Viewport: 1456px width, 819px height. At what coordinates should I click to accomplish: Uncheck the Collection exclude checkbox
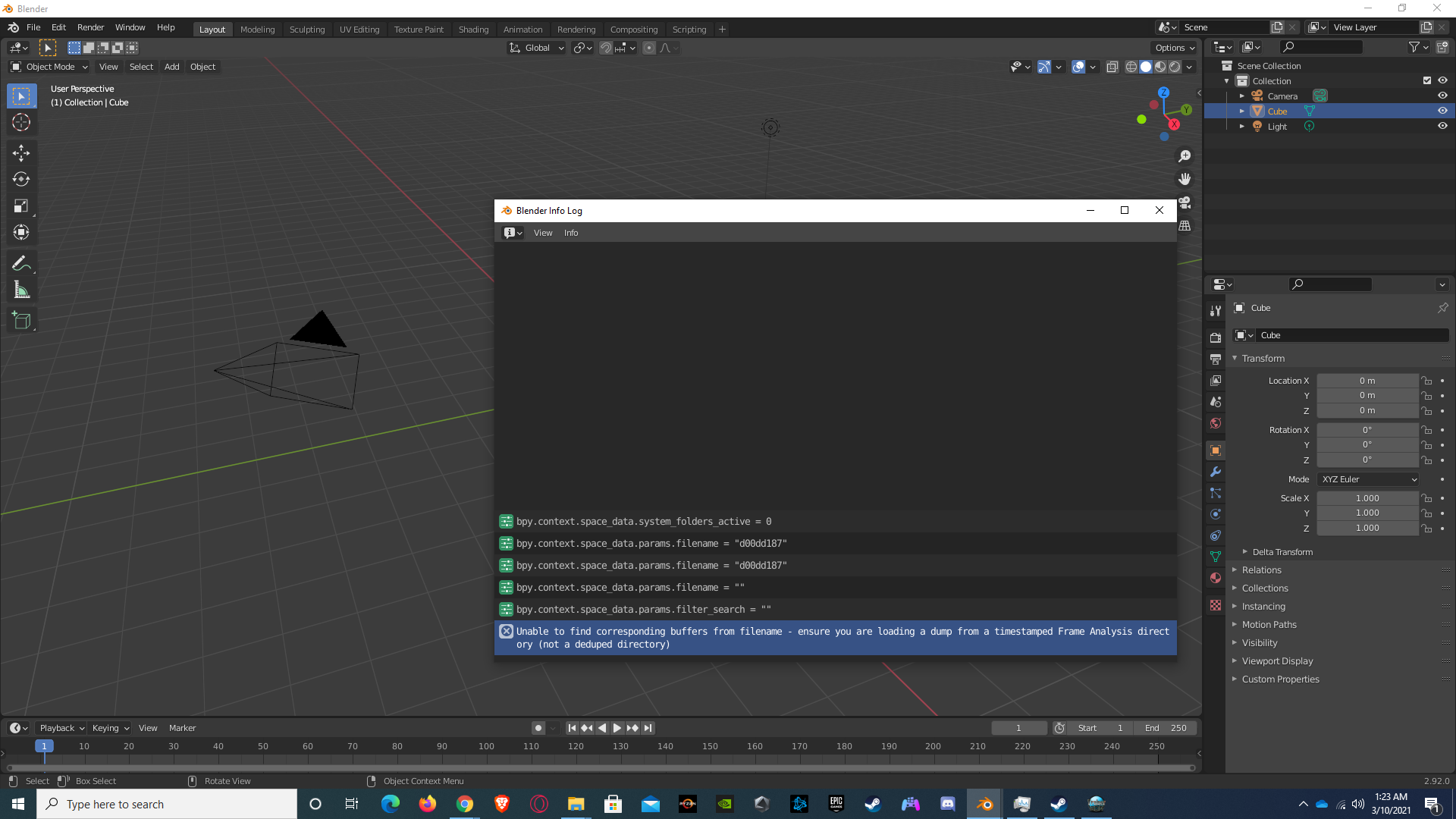(x=1427, y=80)
